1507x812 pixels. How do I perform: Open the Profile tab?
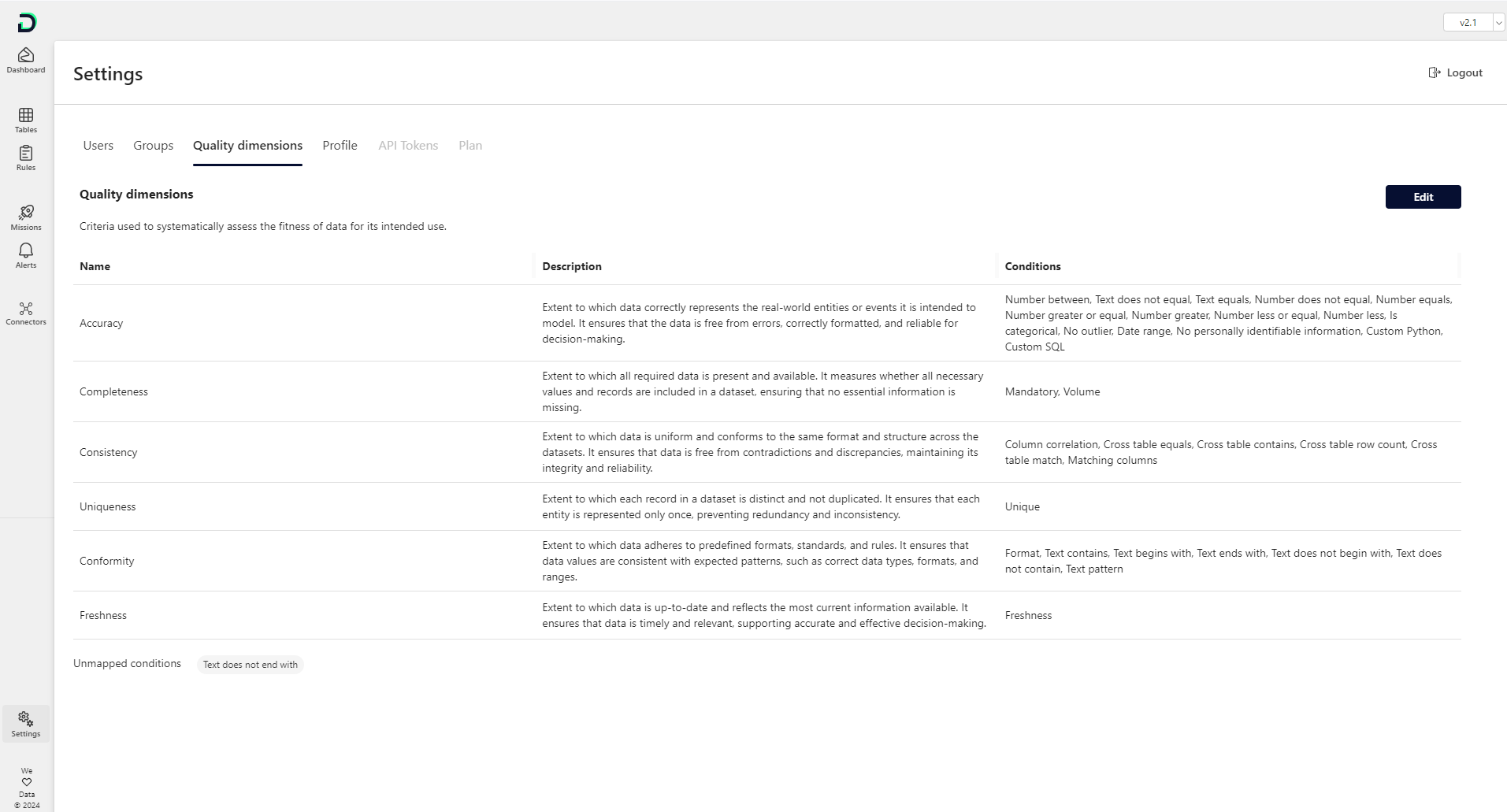click(340, 146)
